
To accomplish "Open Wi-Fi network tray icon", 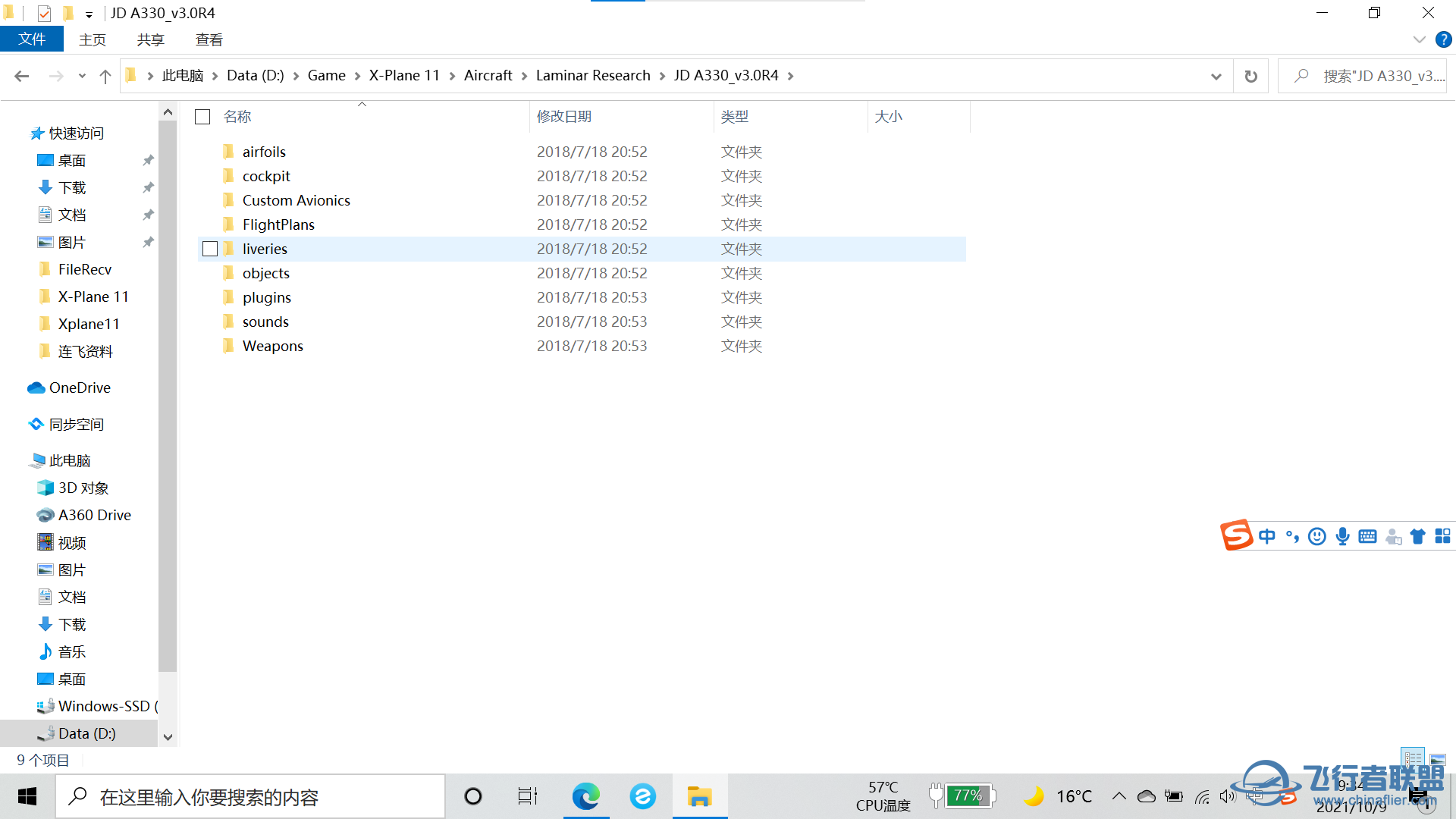I will tap(1202, 796).
